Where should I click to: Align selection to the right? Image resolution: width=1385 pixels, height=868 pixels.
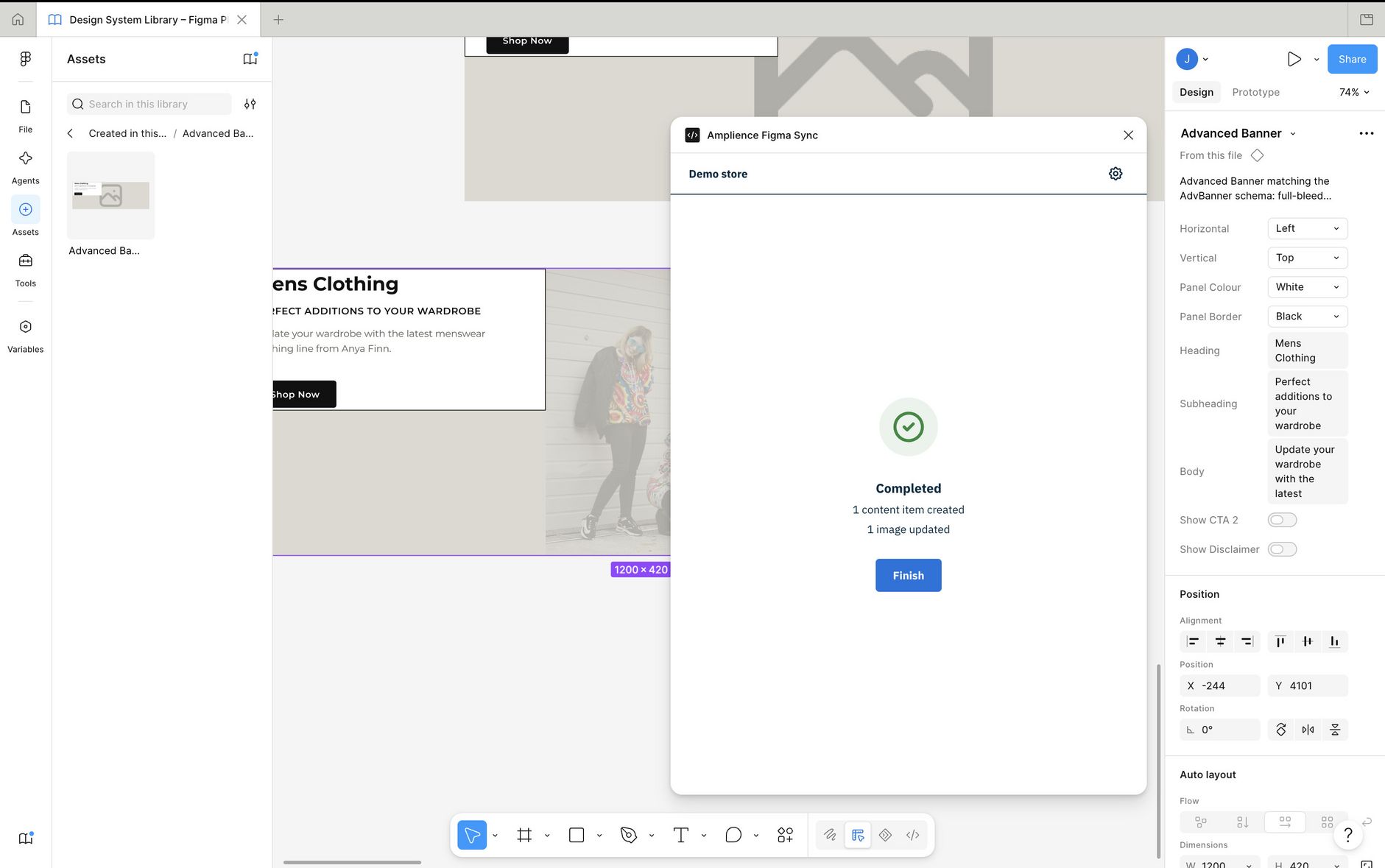click(1247, 642)
